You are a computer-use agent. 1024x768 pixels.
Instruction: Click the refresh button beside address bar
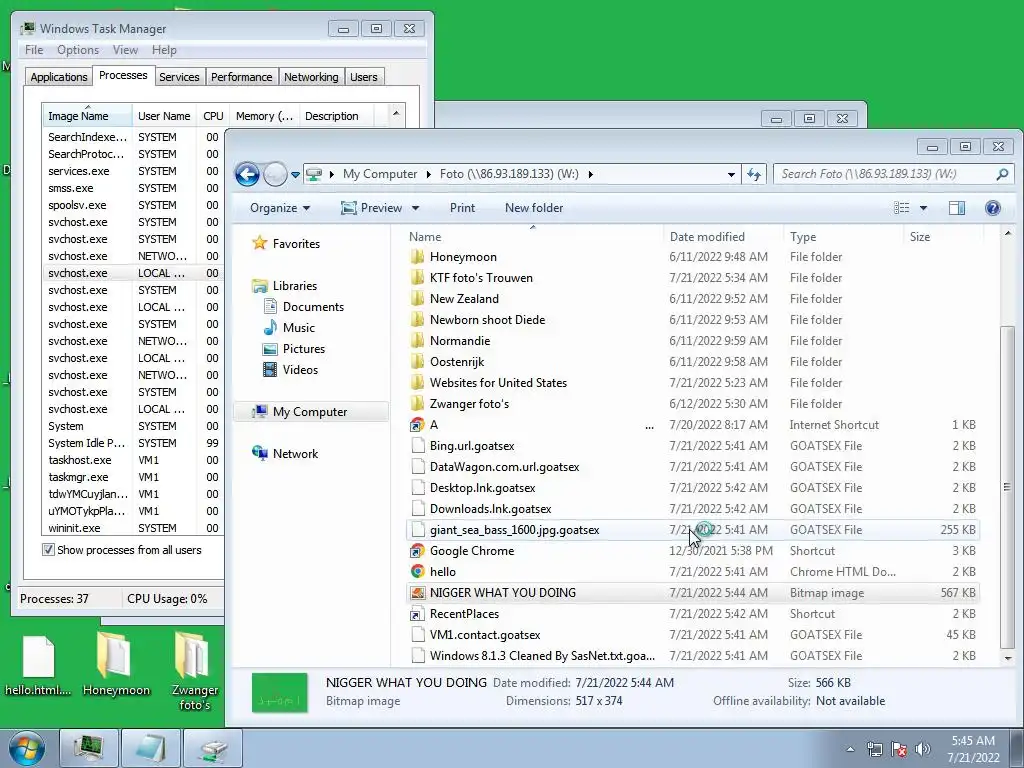coord(754,174)
